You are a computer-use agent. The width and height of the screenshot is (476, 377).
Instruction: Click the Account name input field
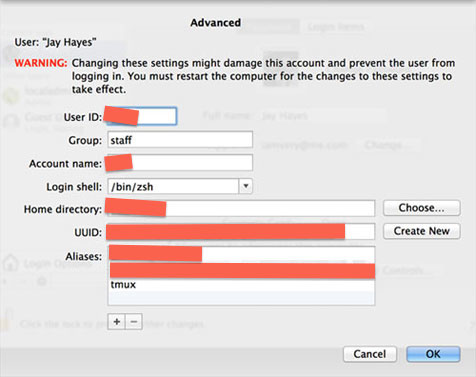click(180, 163)
